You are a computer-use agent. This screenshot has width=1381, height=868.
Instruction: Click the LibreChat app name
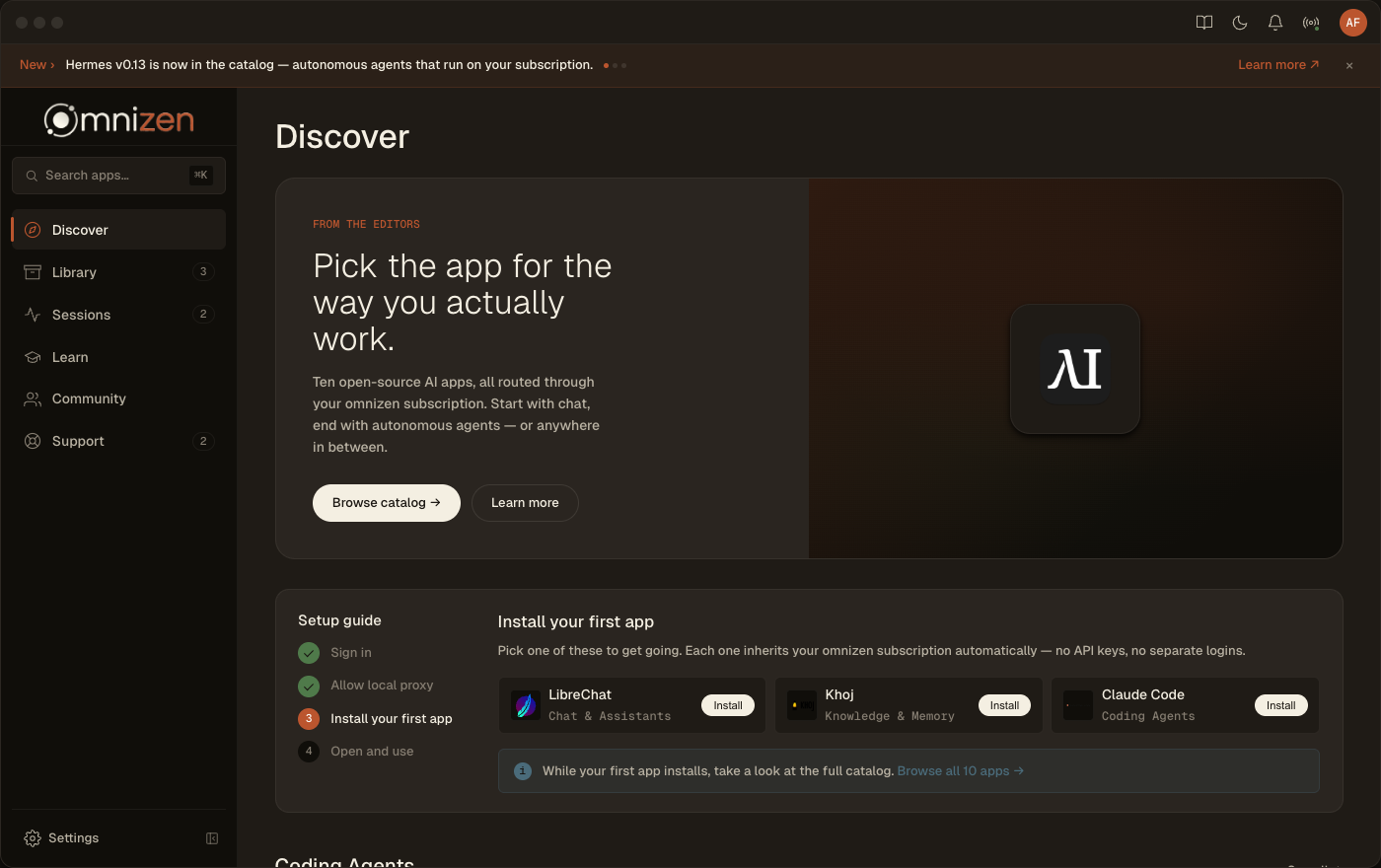[x=580, y=694]
